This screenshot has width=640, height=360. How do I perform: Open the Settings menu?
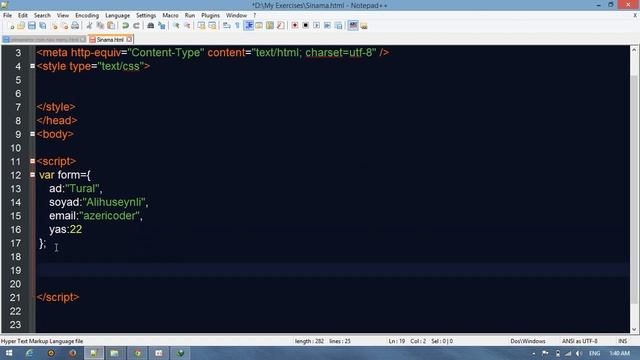(146, 16)
